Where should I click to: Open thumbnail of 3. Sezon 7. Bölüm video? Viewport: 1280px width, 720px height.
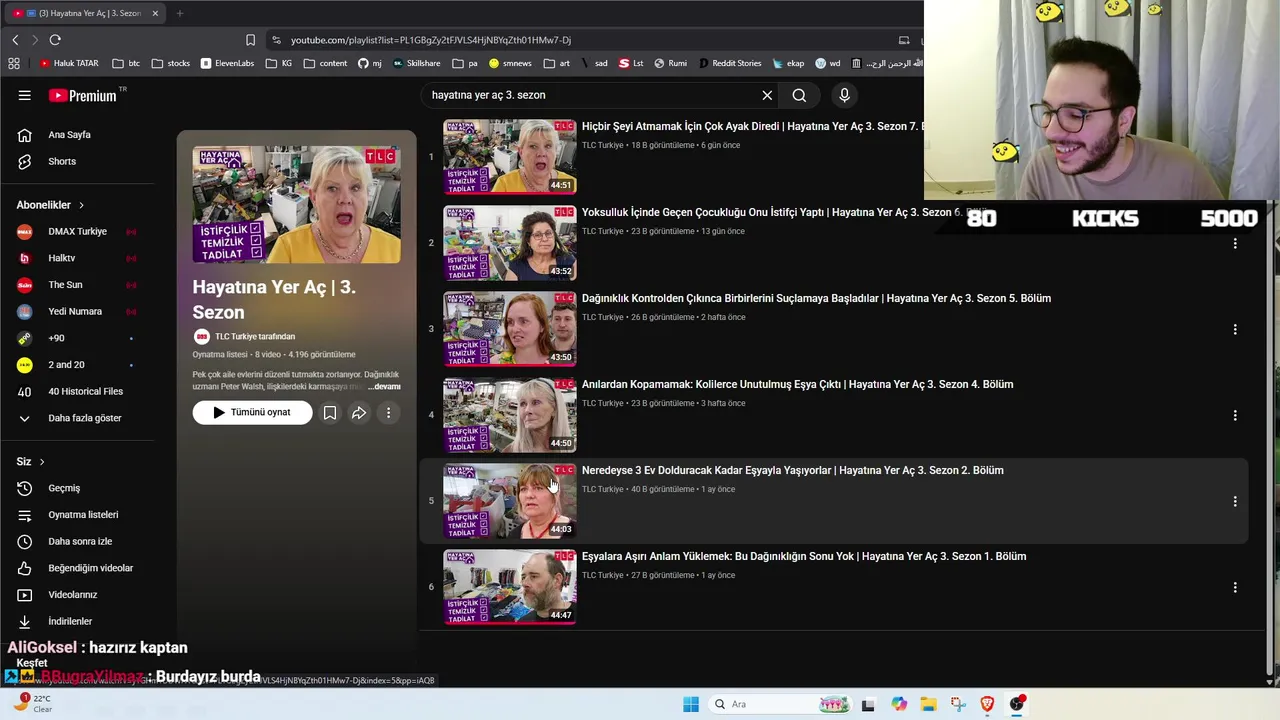510,157
